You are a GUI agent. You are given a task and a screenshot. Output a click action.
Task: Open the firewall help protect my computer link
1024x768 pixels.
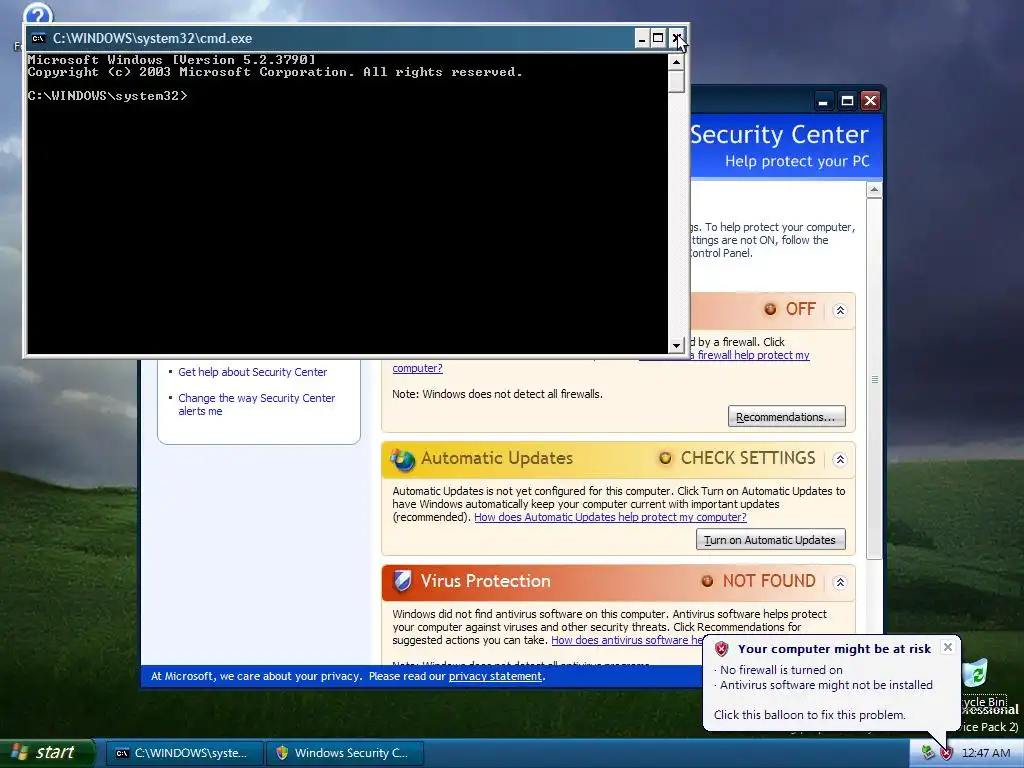[x=750, y=355]
